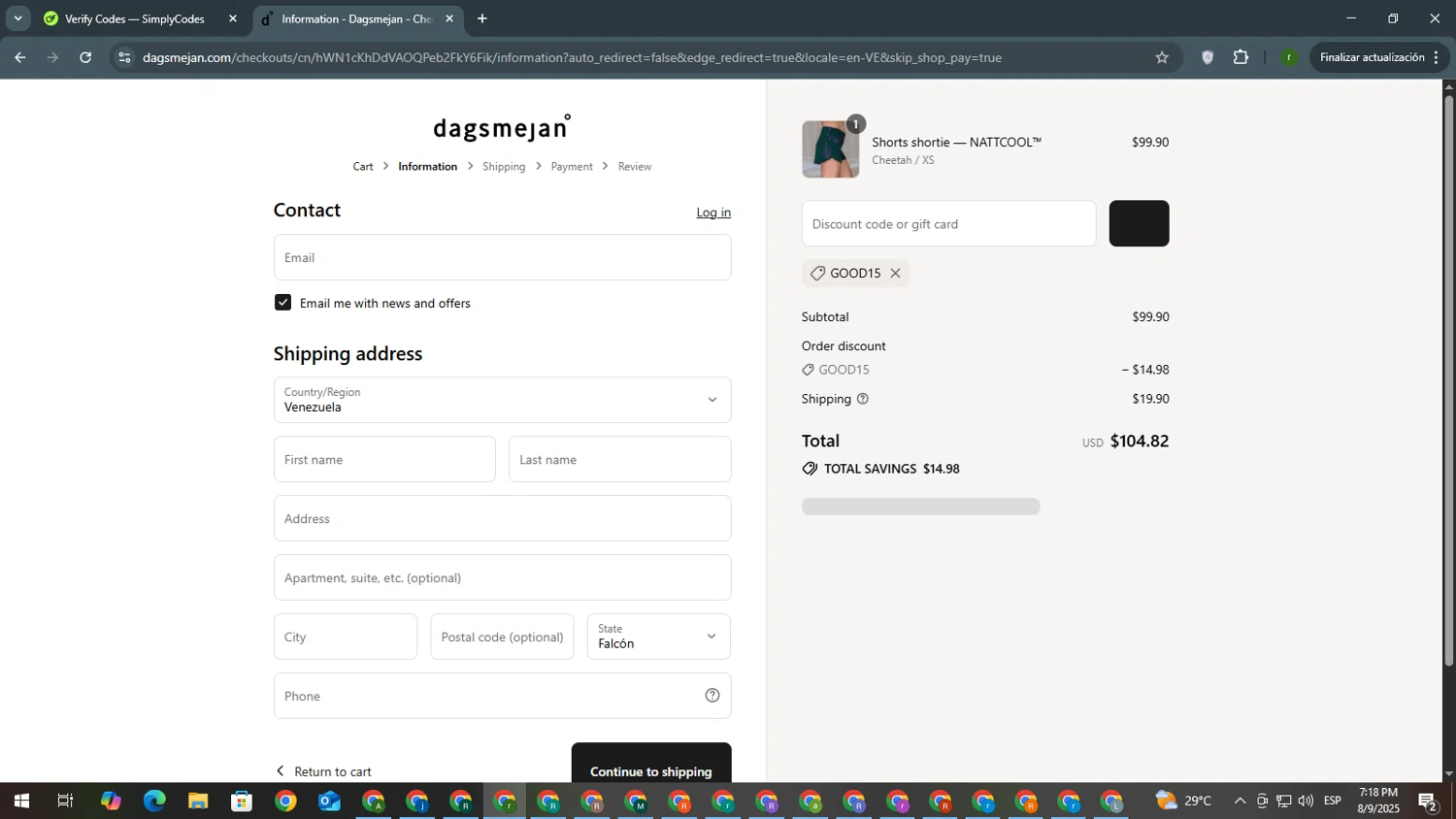Open the network icon in system tray
This screenshot has width=1456, height=819.
[x=1283, y=802]
